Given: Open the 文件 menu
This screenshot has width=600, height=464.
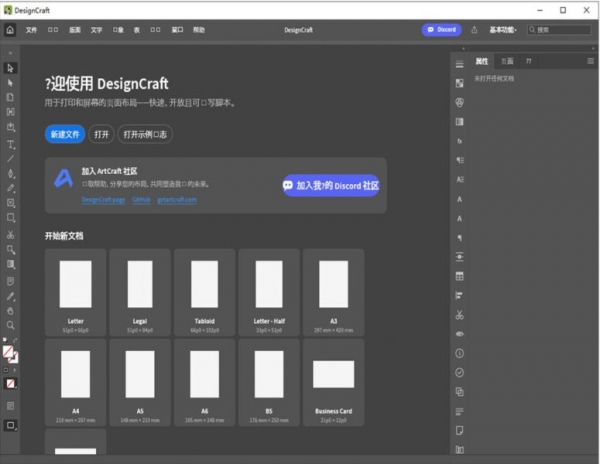Looking at the screenshot, I should [x=31, y=30].
